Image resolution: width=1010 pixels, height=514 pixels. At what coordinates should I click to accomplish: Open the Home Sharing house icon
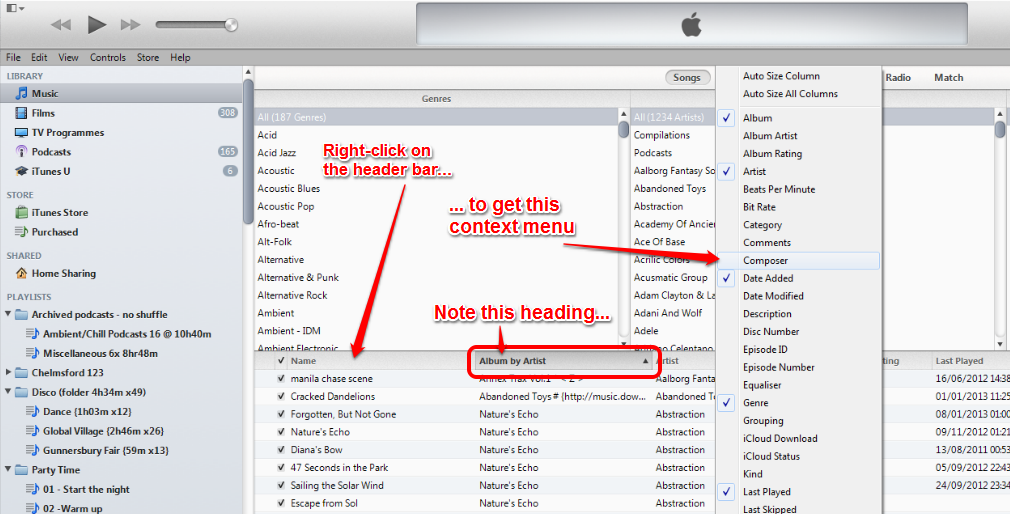point(21,273)
